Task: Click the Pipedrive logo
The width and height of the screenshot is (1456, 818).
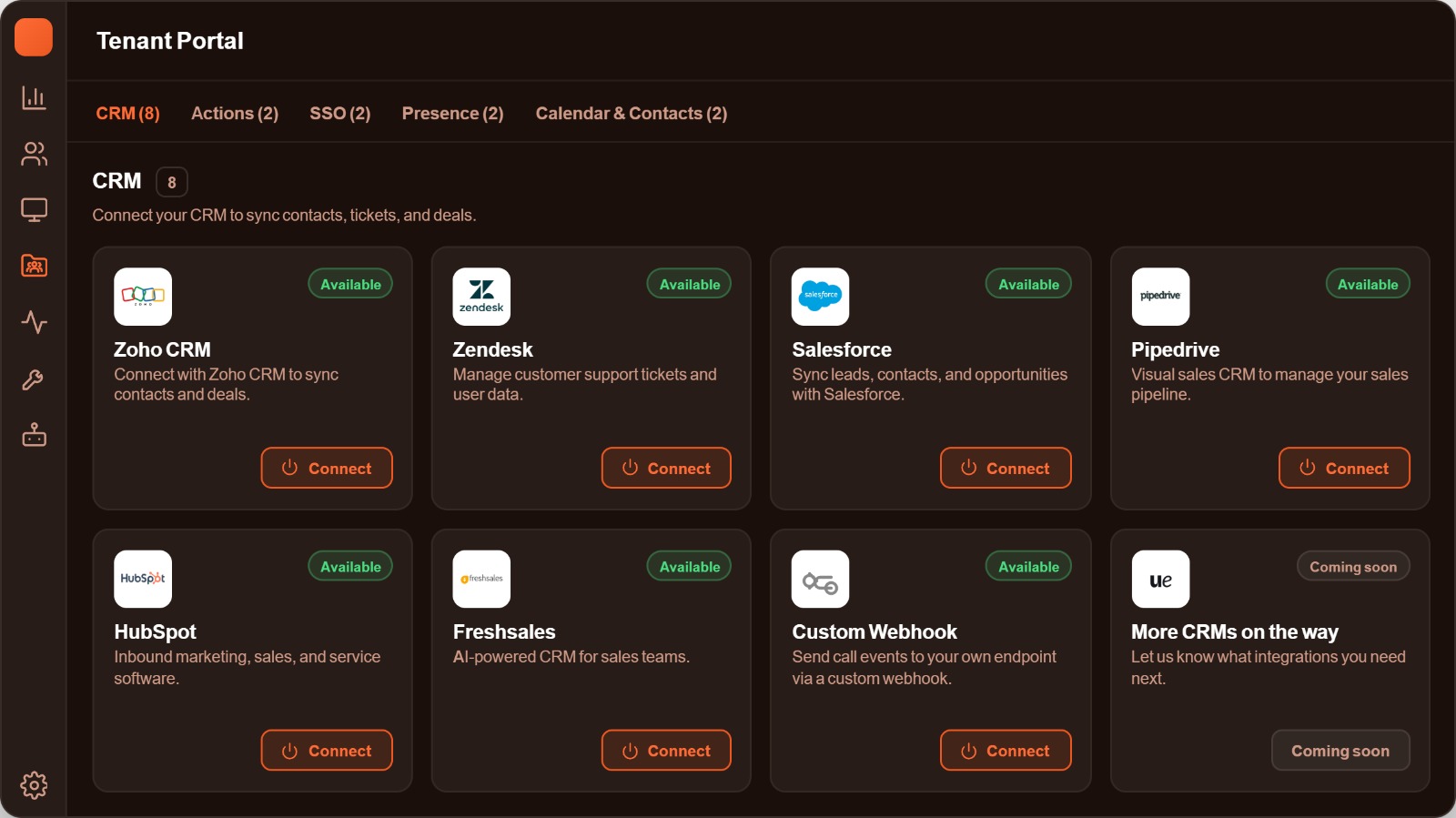Action: coord(1160,297)
